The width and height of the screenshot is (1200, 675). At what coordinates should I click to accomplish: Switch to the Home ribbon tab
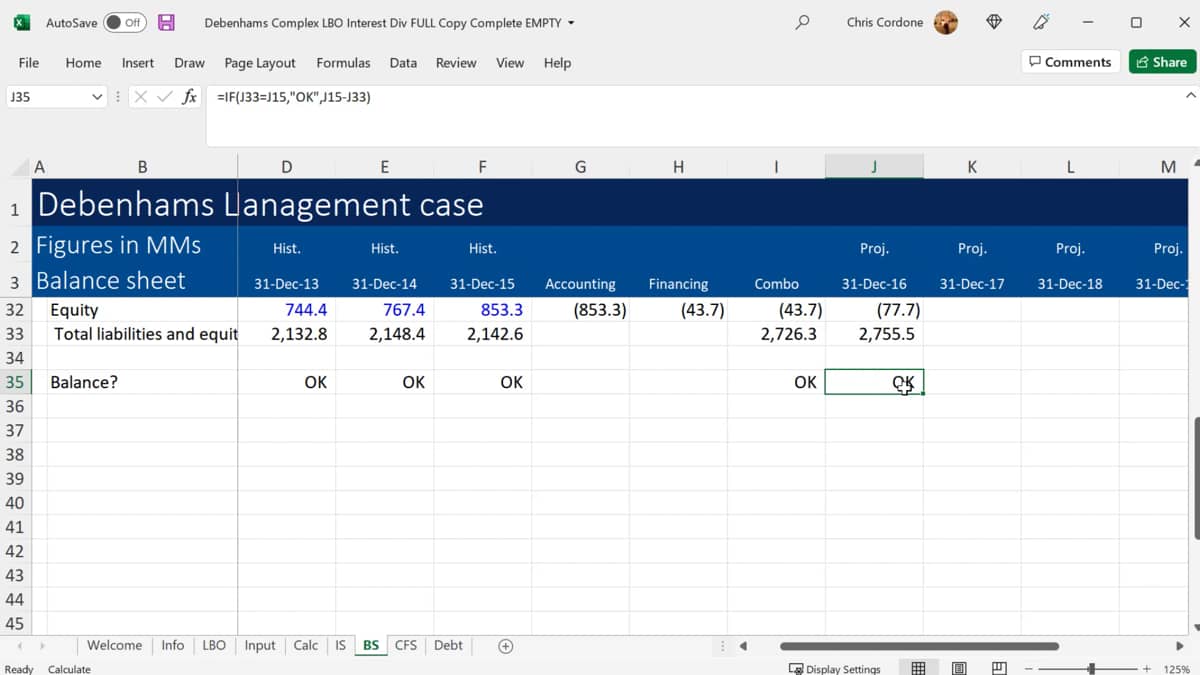(x=83, y=62)
